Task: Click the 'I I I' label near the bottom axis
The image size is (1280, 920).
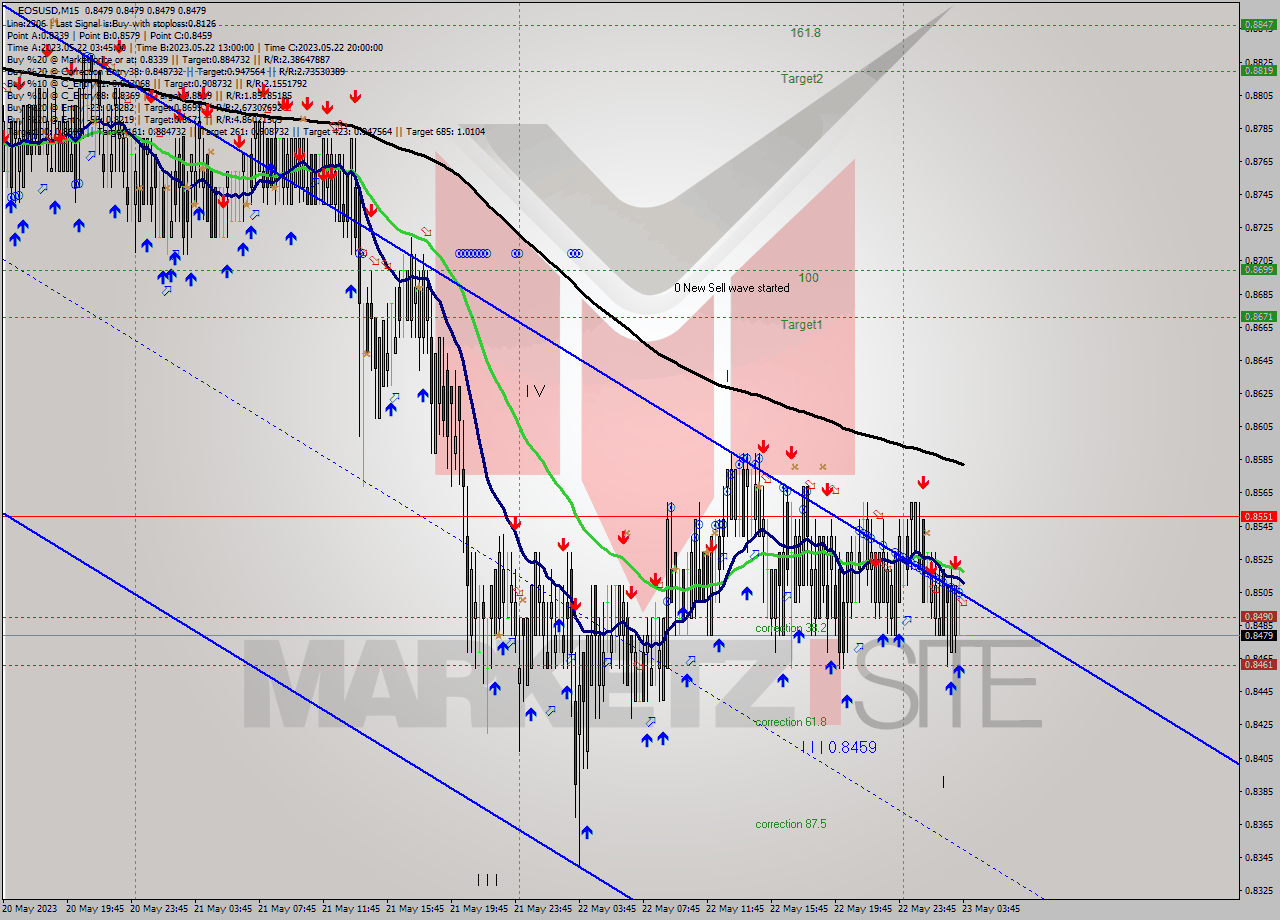Action: click(487, 880)
